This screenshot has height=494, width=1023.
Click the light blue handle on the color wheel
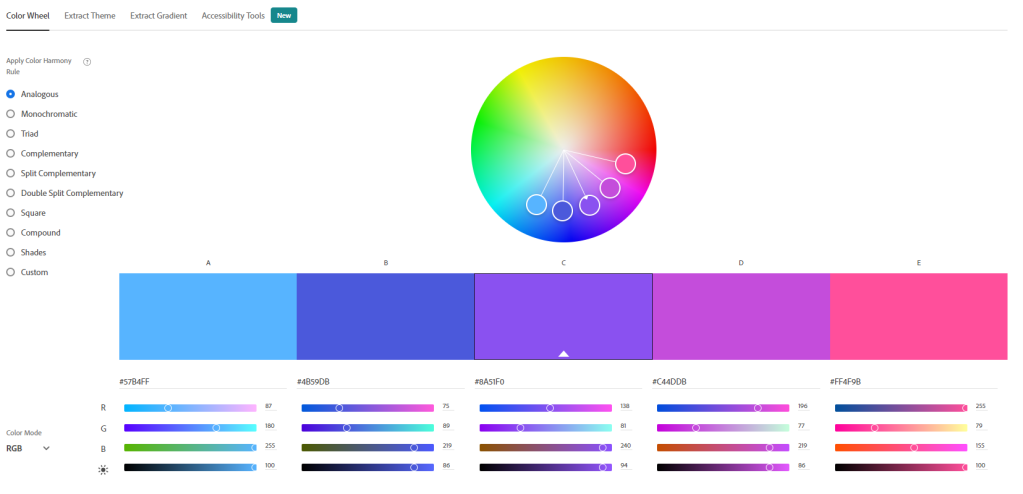pyautogui.click(x=537, y=205)
